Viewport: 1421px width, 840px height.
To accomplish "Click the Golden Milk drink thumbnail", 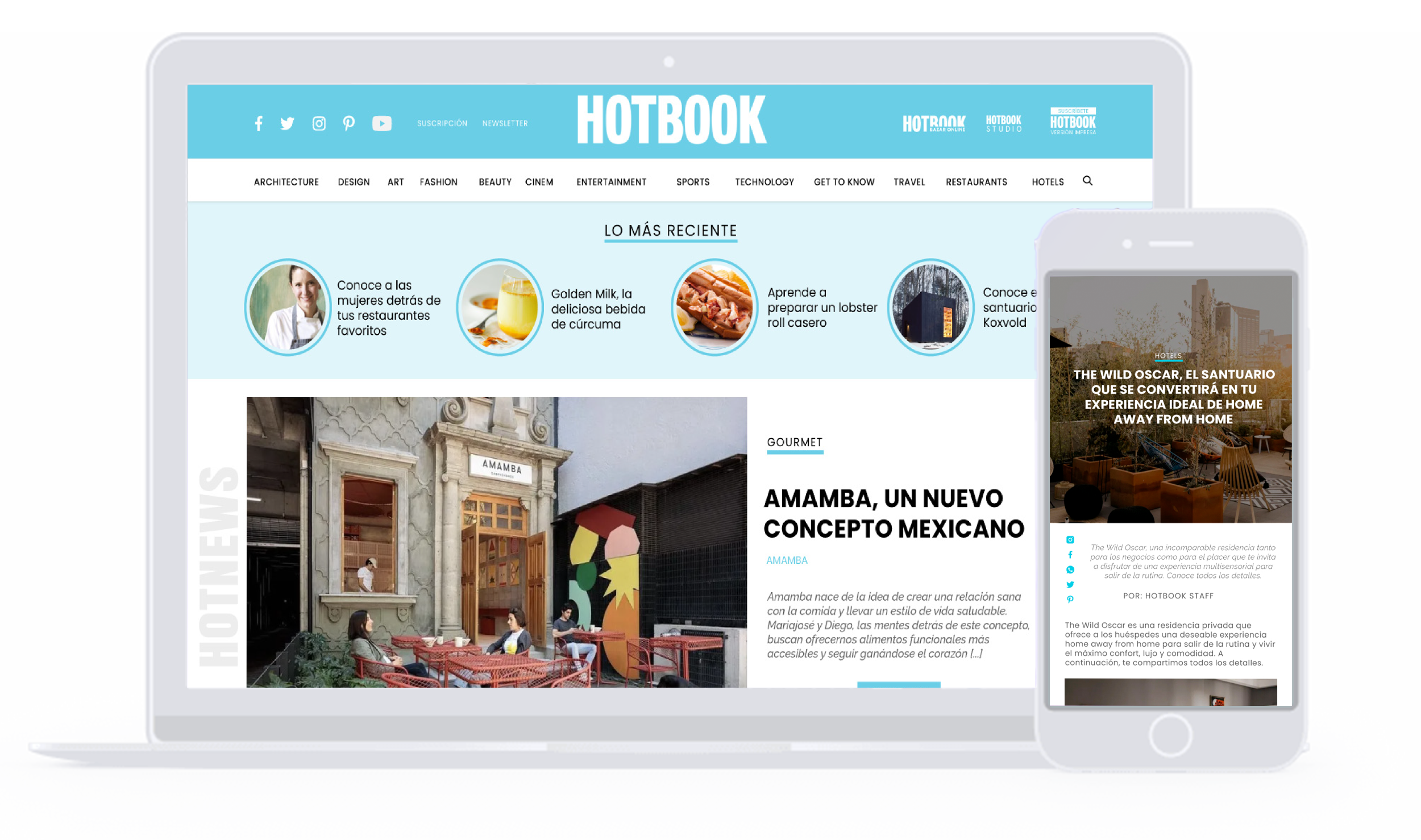I will click(500, 307).
